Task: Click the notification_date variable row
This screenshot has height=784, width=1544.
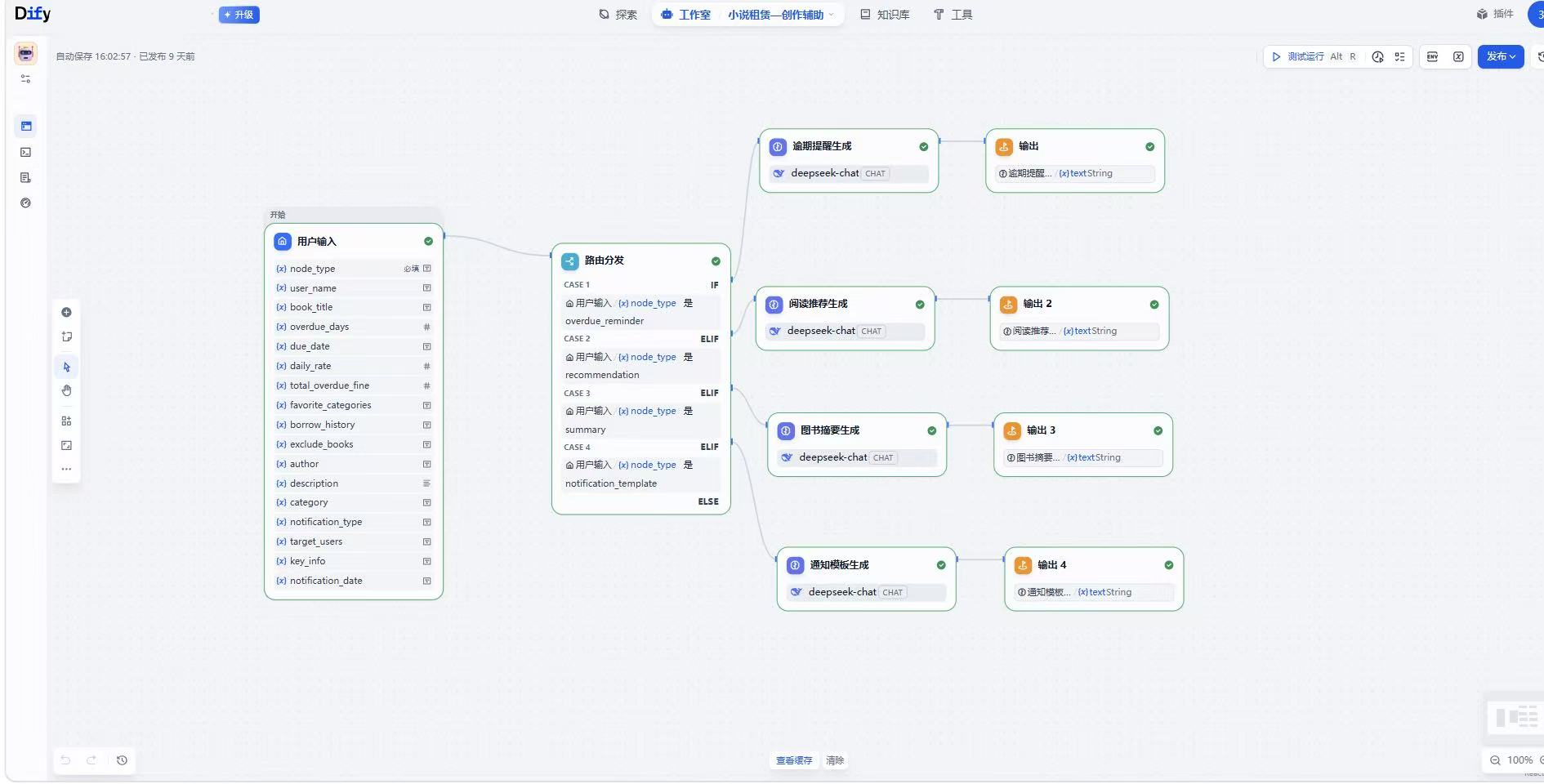Action: coord(354,581)
